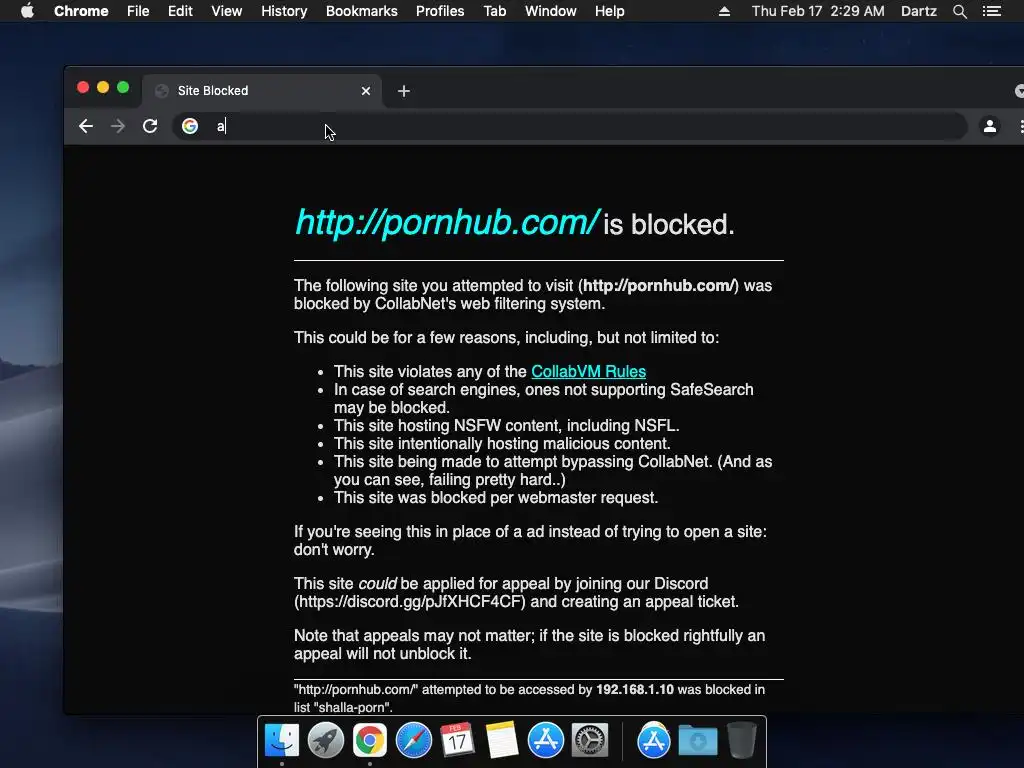This screenshot has height=768, width=1024.
Task: Open the Notes app in Dock
Action: coord(502,741)
